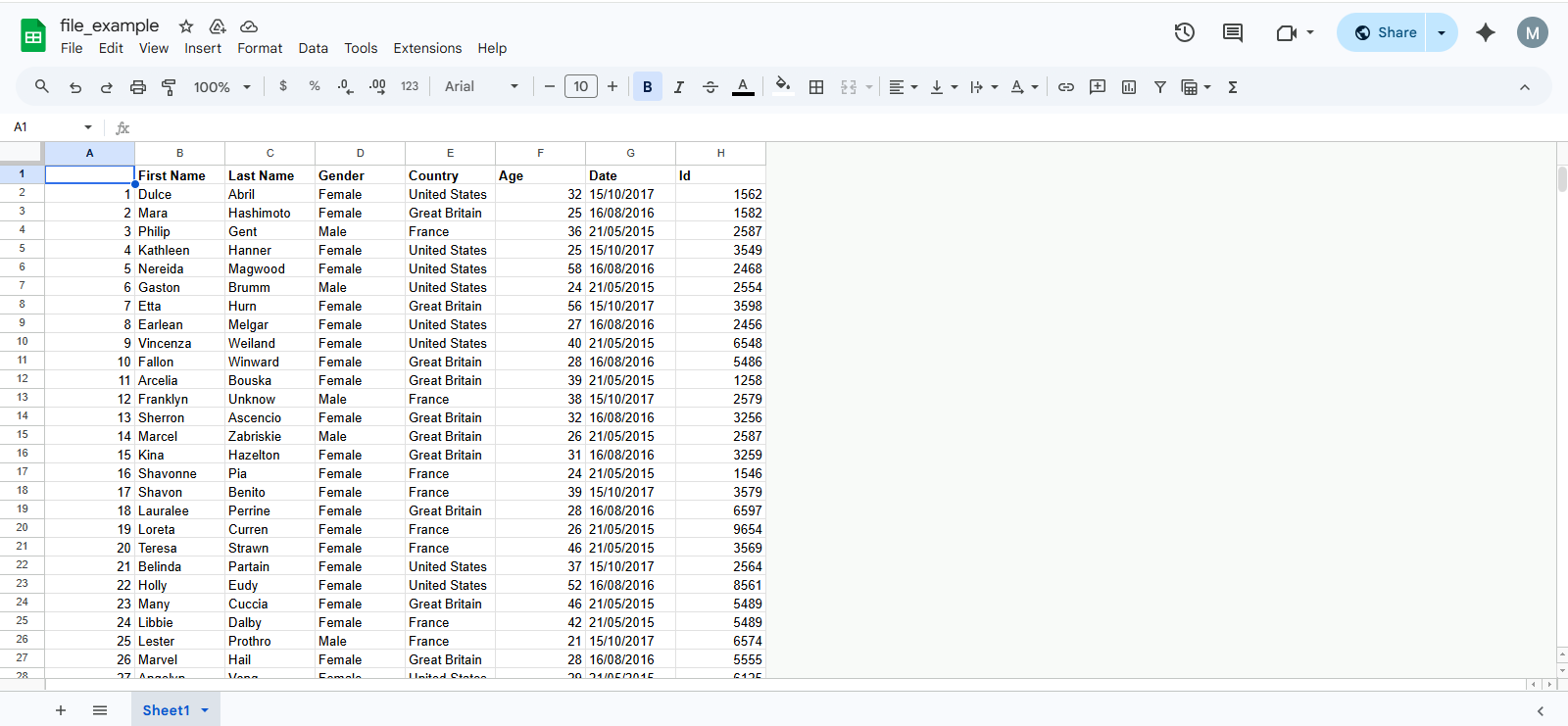
Task: Show the all sheets list
Action: click(100, 710)
